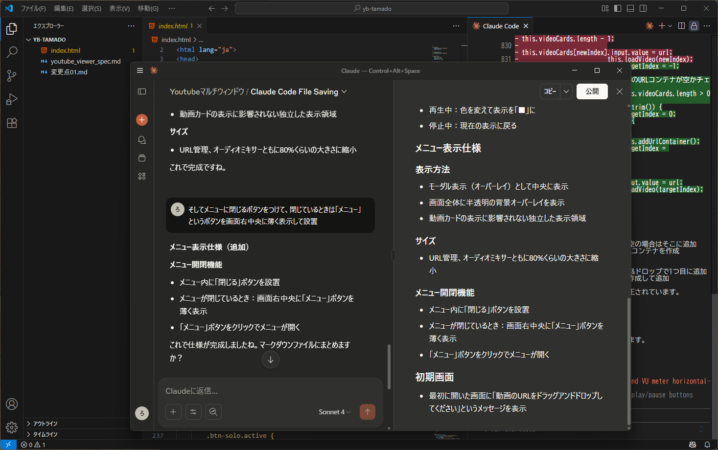Click the attach plus button in composer

(x=173, y=412)
